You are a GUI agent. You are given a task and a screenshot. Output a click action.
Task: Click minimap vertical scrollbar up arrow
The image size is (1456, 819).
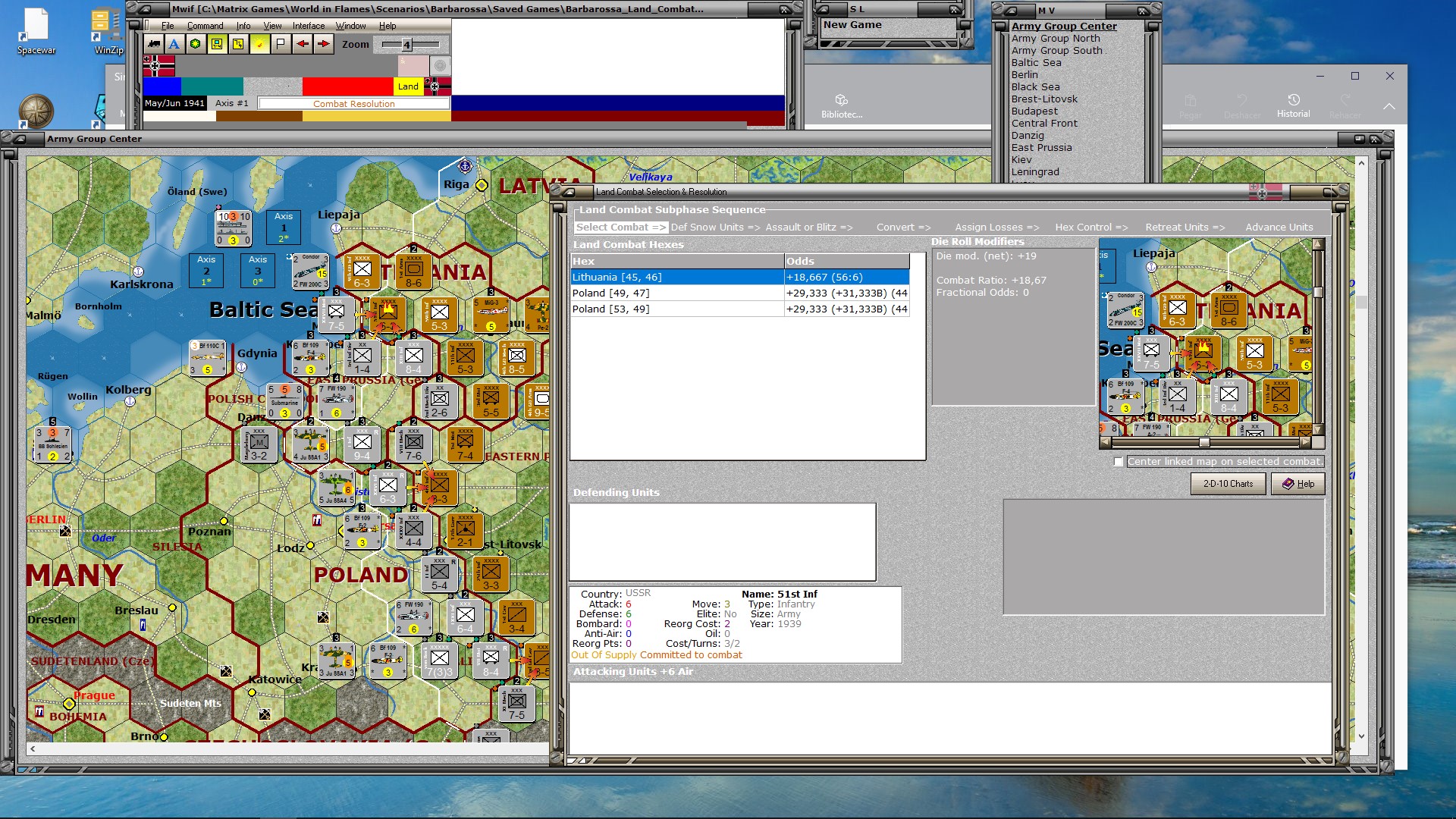(1318, 244)
